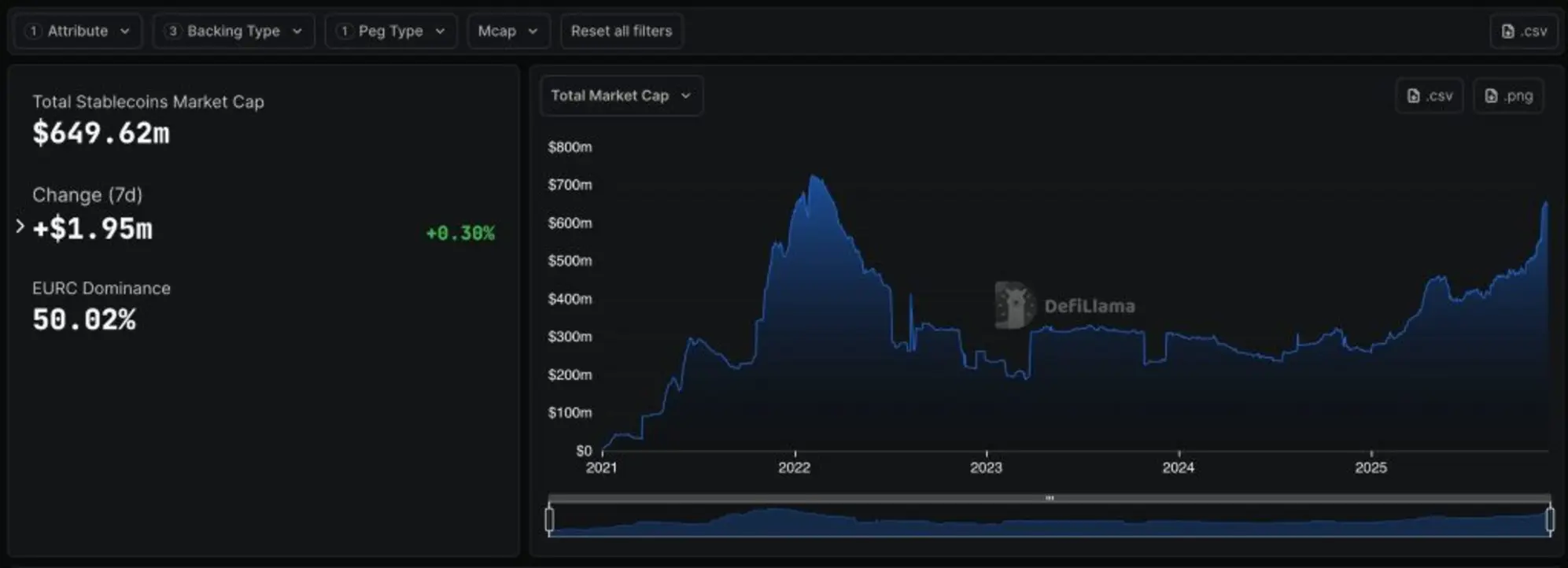Open the Attribute filter dropdown
The width and height of the screenshot is (1568, 568).
click(x=78, y=31)
